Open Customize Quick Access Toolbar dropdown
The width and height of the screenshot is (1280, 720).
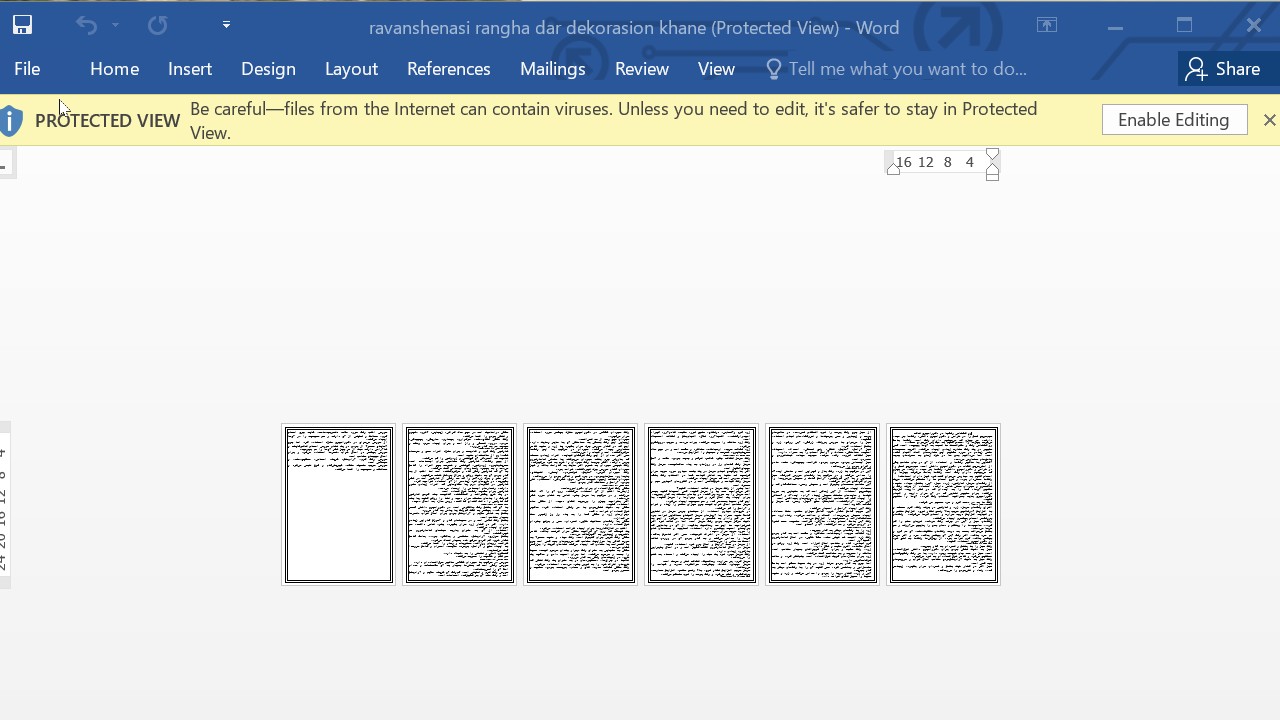coord(226,25)
